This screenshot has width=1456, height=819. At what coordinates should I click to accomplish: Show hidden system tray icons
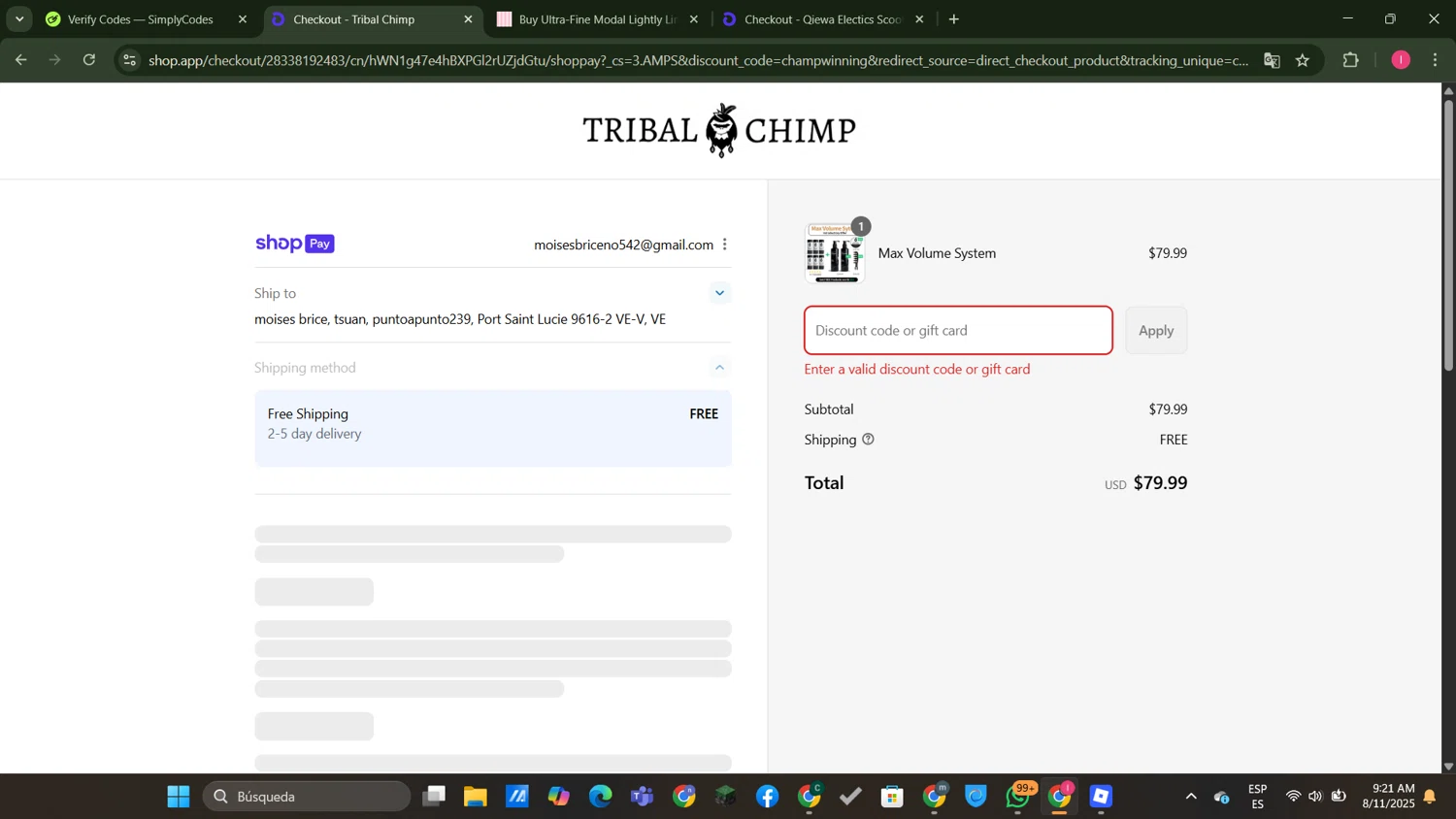pyautogui.click(x=1191, y=797)
